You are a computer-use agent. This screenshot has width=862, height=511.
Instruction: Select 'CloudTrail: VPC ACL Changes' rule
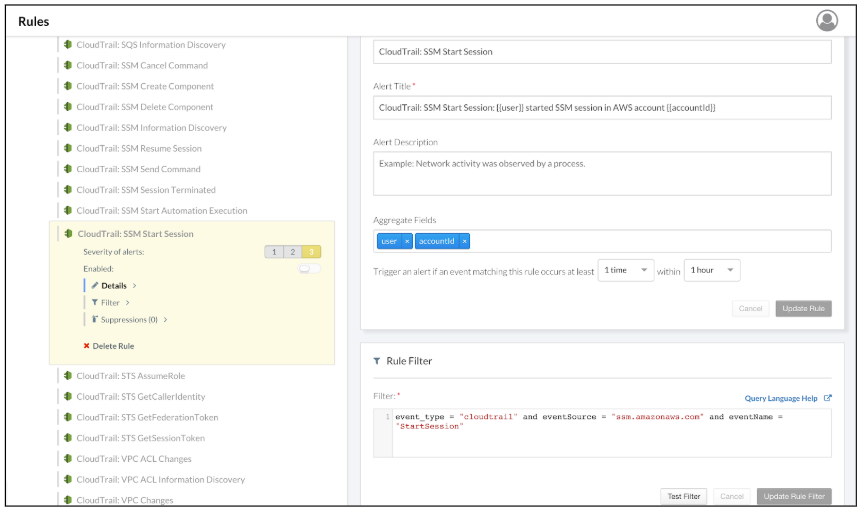coord(134,459)
